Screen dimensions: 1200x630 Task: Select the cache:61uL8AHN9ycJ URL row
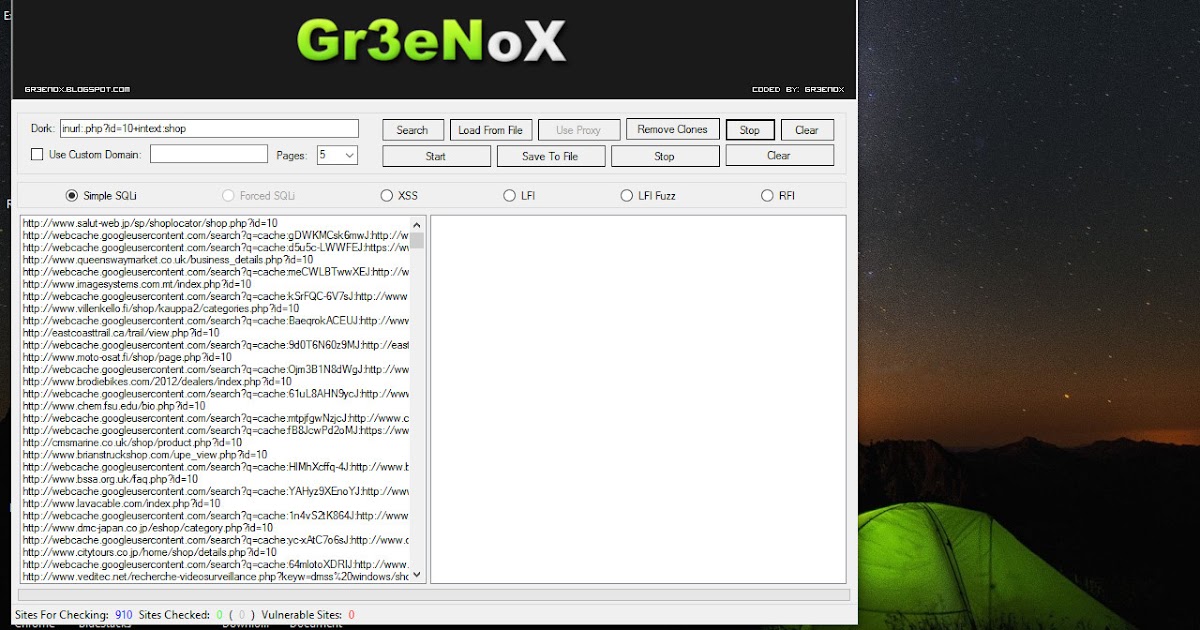pyautogui.click(x=215, y=394)
